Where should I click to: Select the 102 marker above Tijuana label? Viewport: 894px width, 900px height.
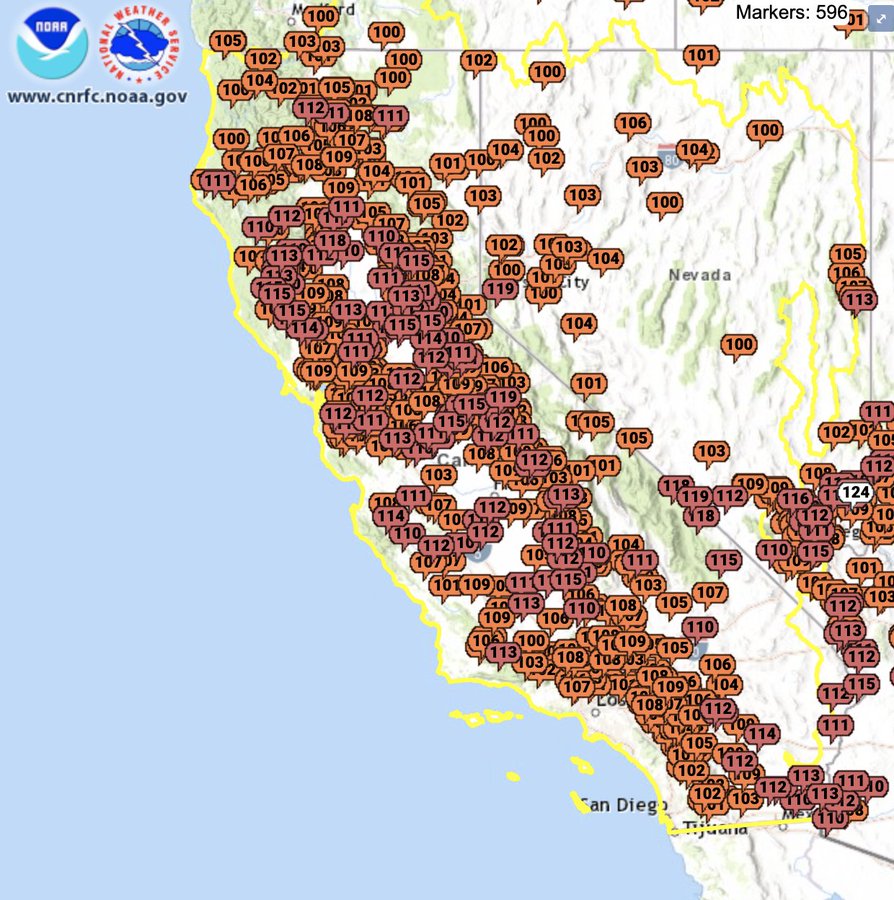(707, 795)
